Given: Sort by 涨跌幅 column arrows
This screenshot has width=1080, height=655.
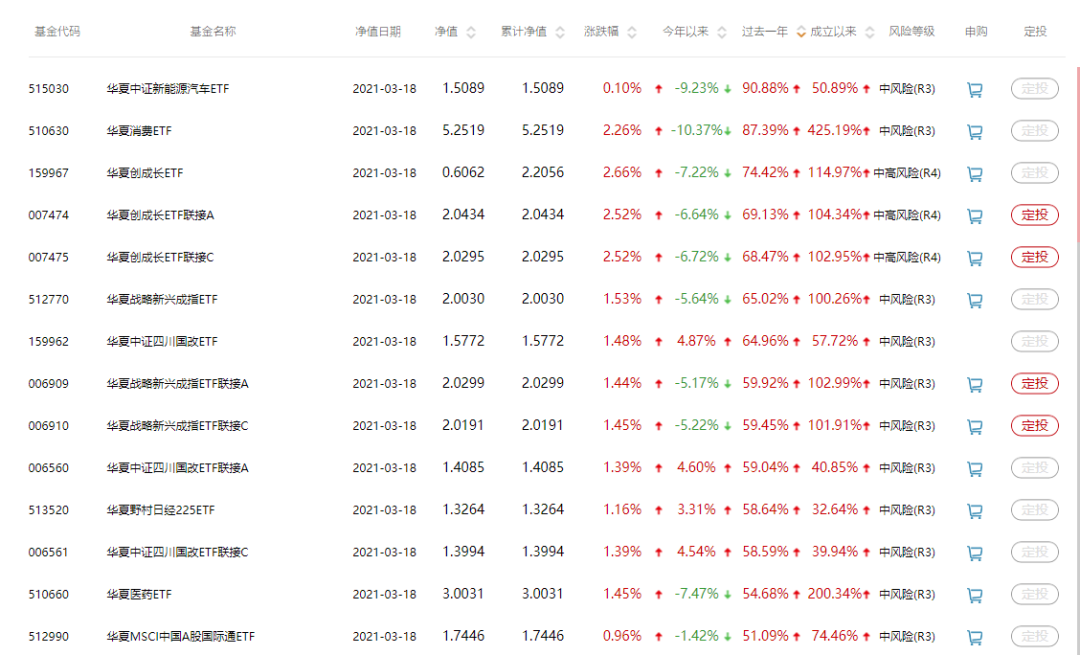Looking at the screenshot, I should click(x=632, y=32).
